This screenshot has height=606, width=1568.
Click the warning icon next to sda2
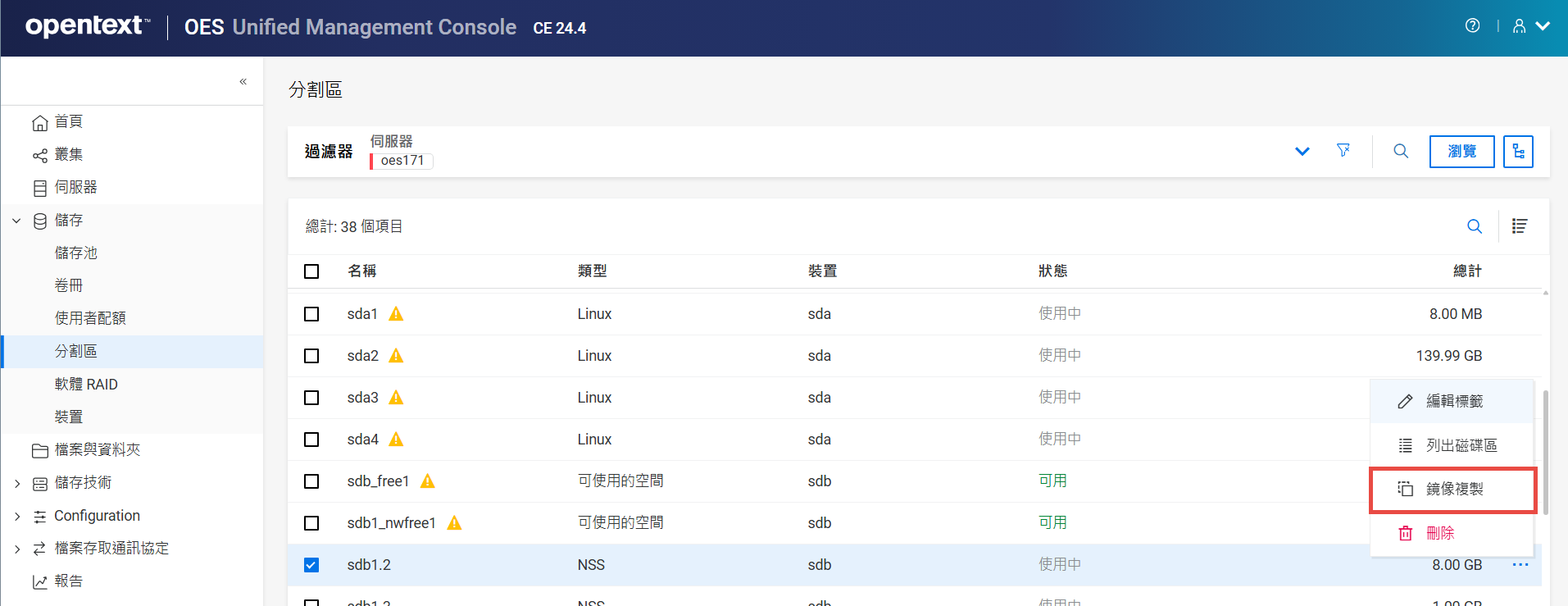point(396,355)
